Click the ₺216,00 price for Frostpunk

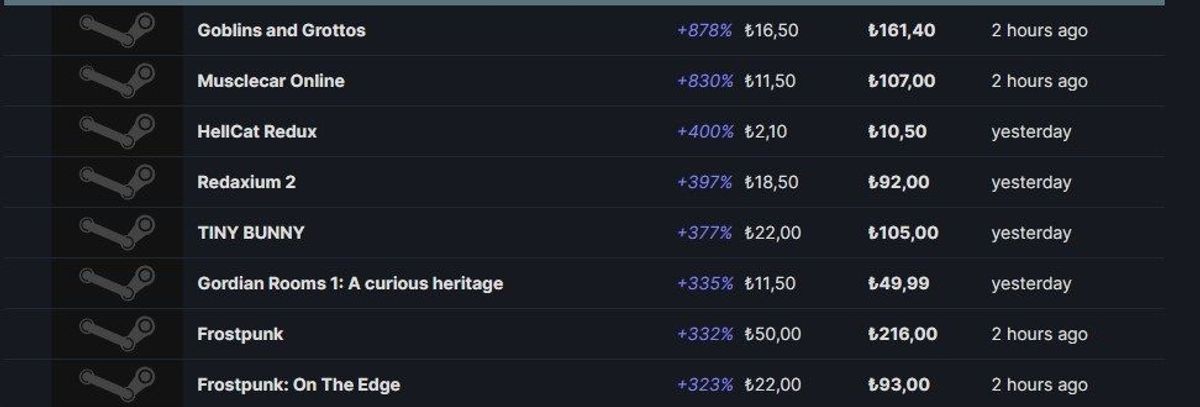[x=902, y=334]
